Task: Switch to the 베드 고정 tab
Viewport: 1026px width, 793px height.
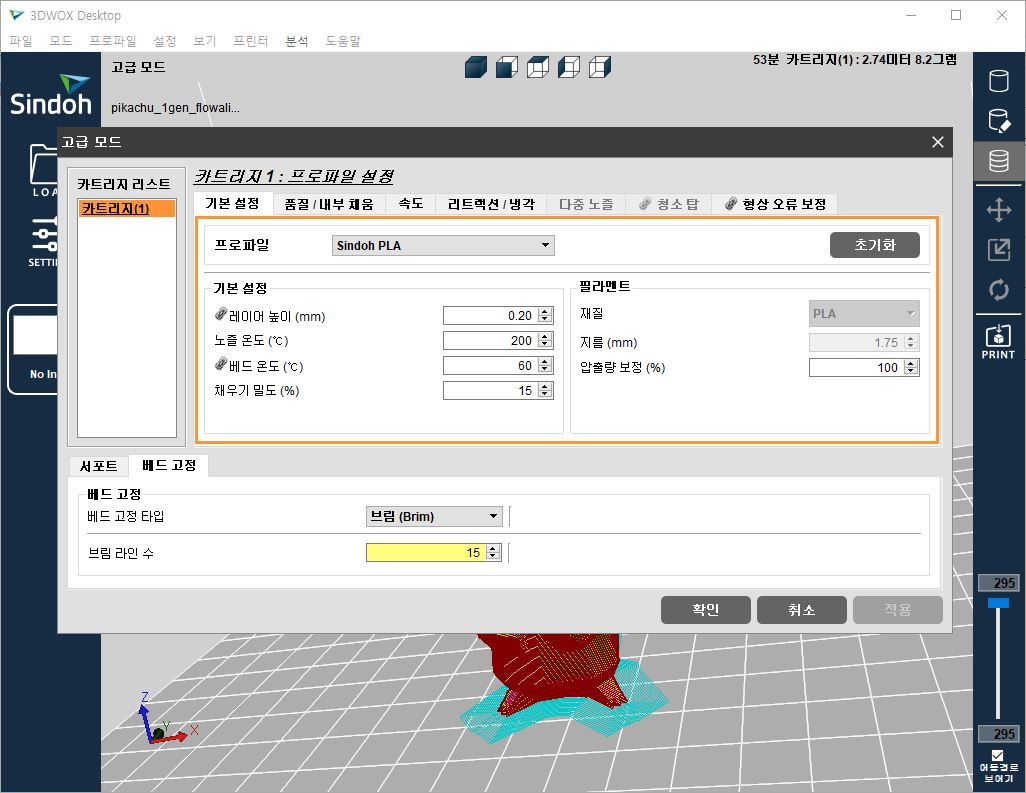Action: pyautogui.click(x=169, y=465)
